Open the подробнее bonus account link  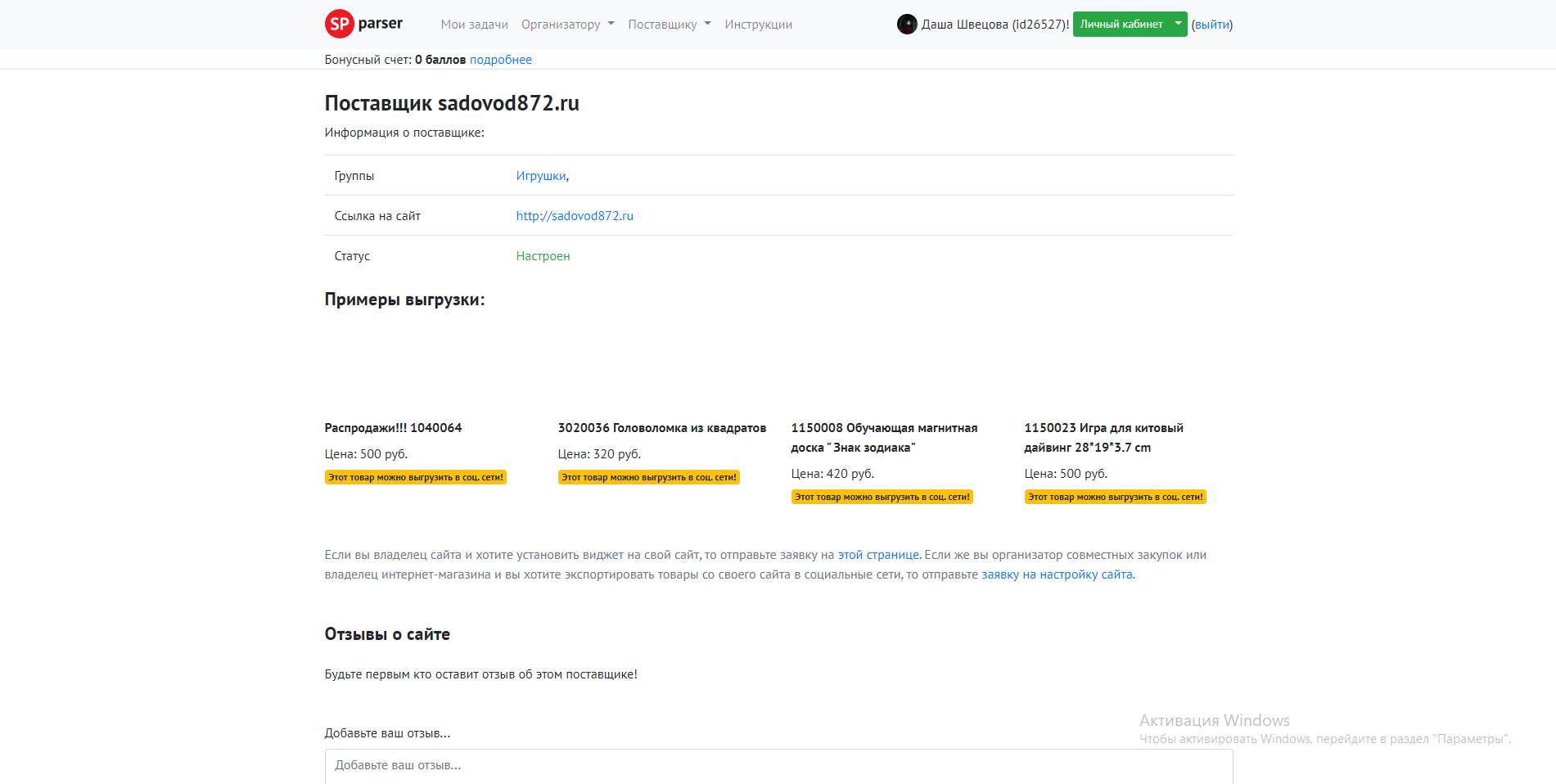click(x=501, y=60)
